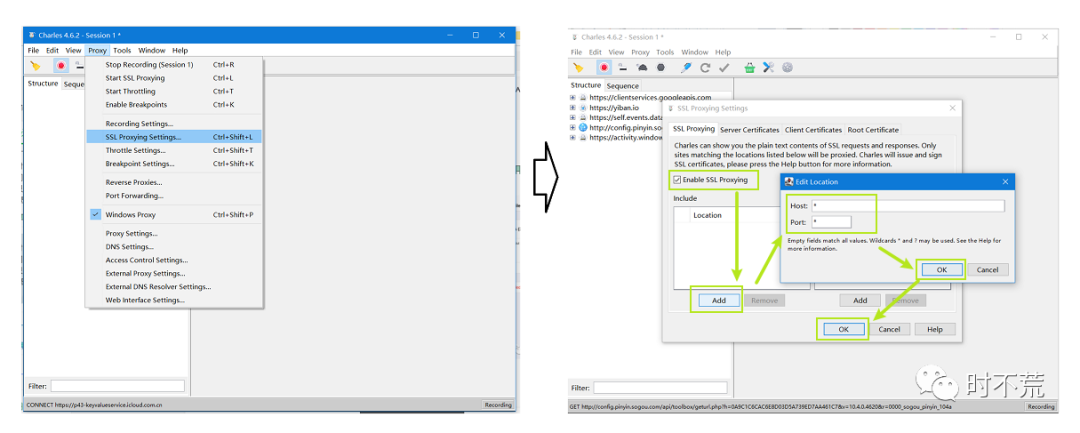
Task: Click Cancel in the Edit Location dialog
Action: 988,270
